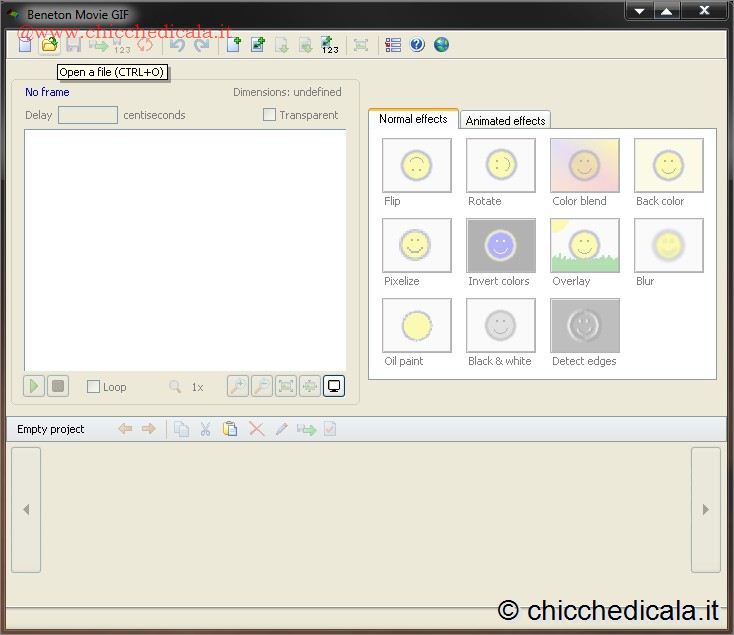Click the monitor preview icon
734x635 pixels.
334,386
